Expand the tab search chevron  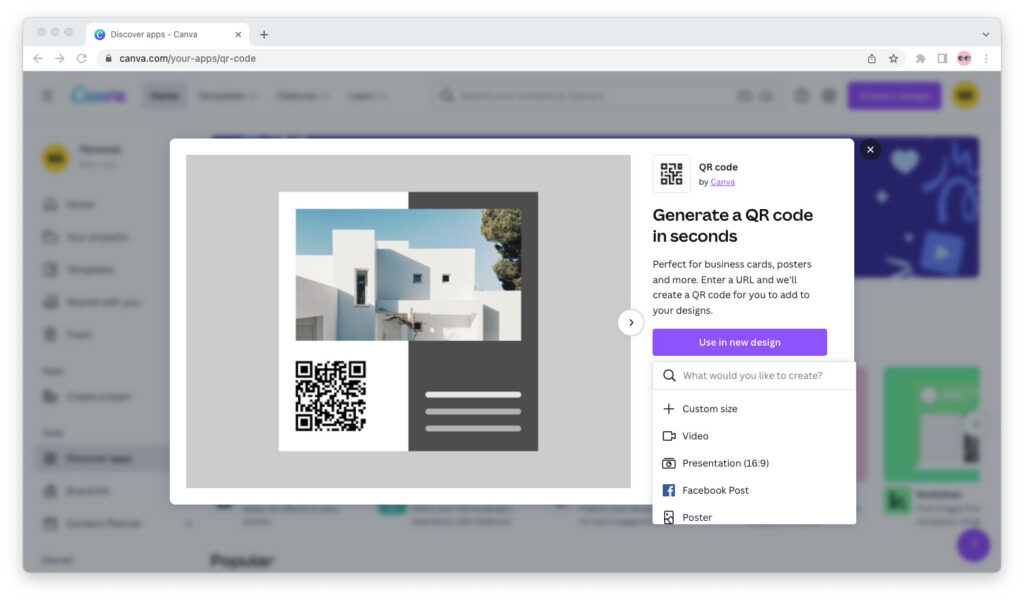[x=985, y=35]
